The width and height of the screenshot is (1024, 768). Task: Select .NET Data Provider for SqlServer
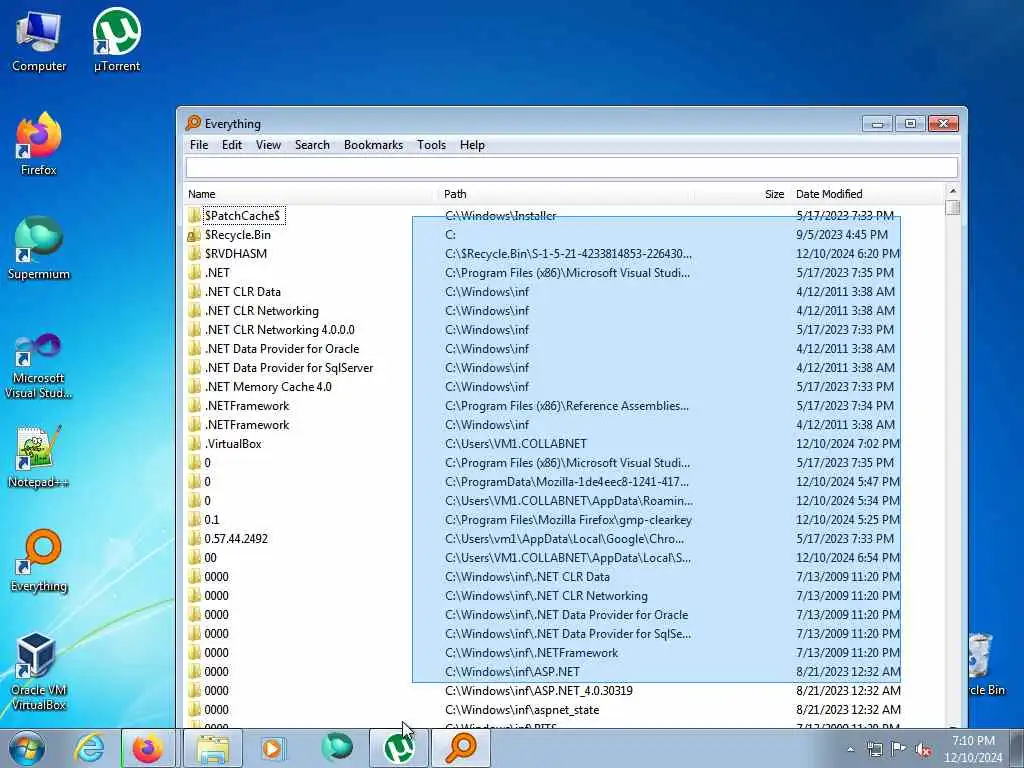[x=289, y=368]
